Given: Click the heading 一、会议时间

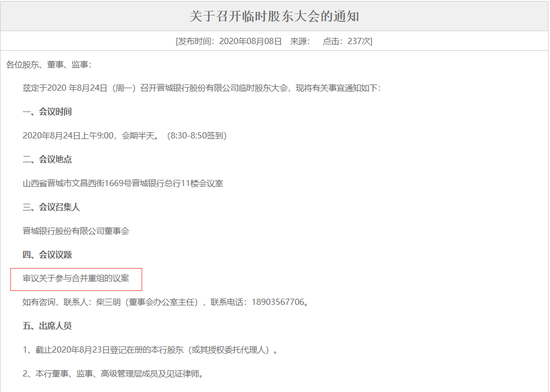Looking at the screenshot, I should pos(47,112).
